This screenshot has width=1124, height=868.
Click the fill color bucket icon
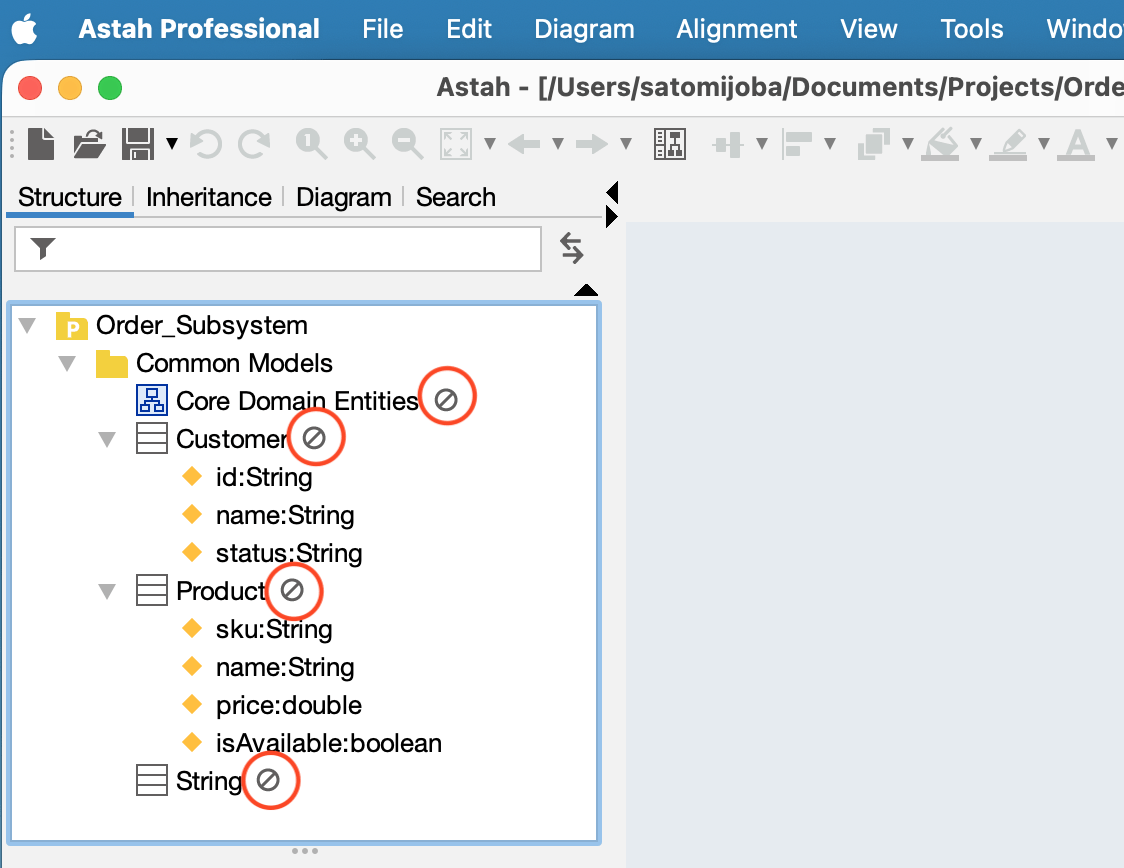pyautogui.click(x=940, y=143)
